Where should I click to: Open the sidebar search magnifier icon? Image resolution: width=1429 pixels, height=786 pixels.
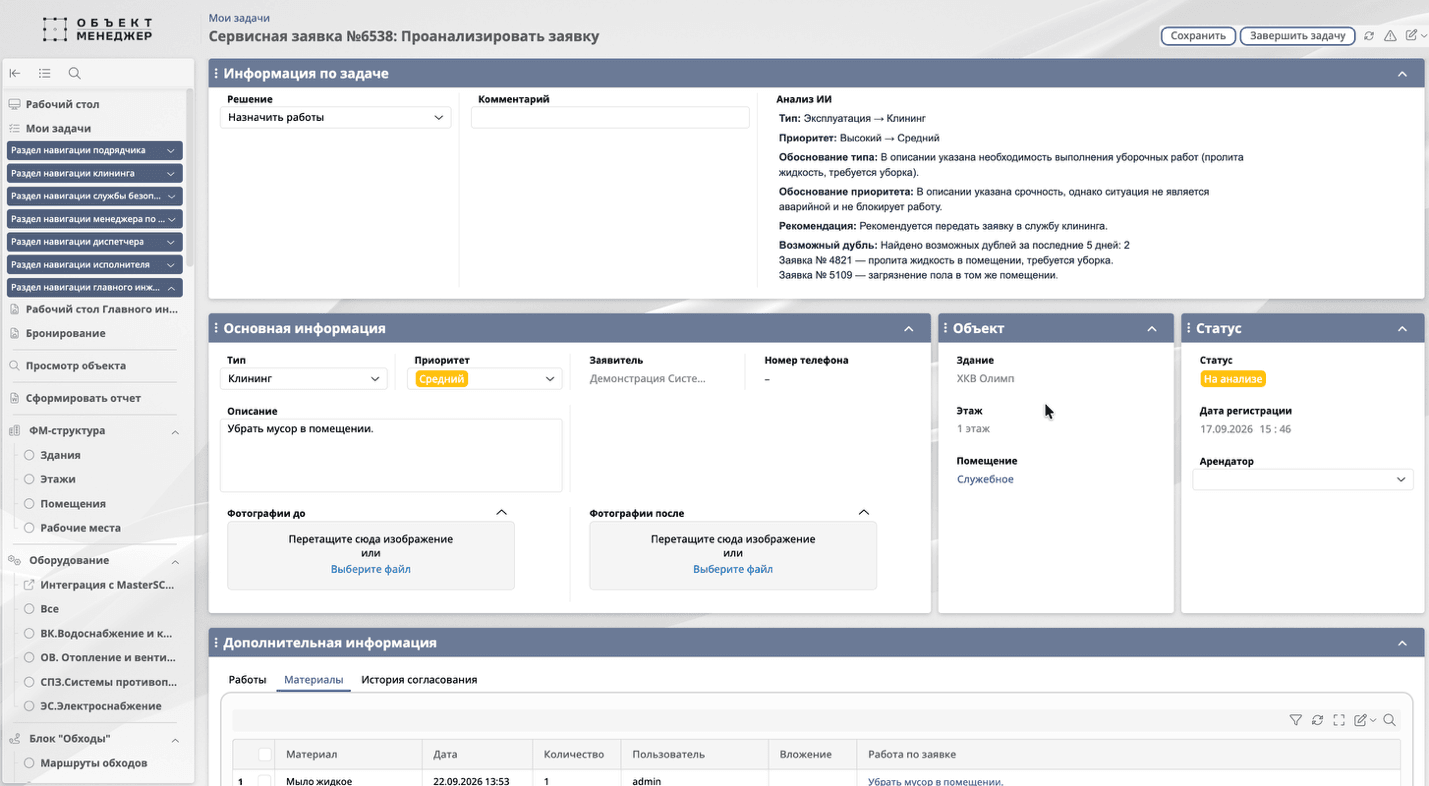[75, 73]
